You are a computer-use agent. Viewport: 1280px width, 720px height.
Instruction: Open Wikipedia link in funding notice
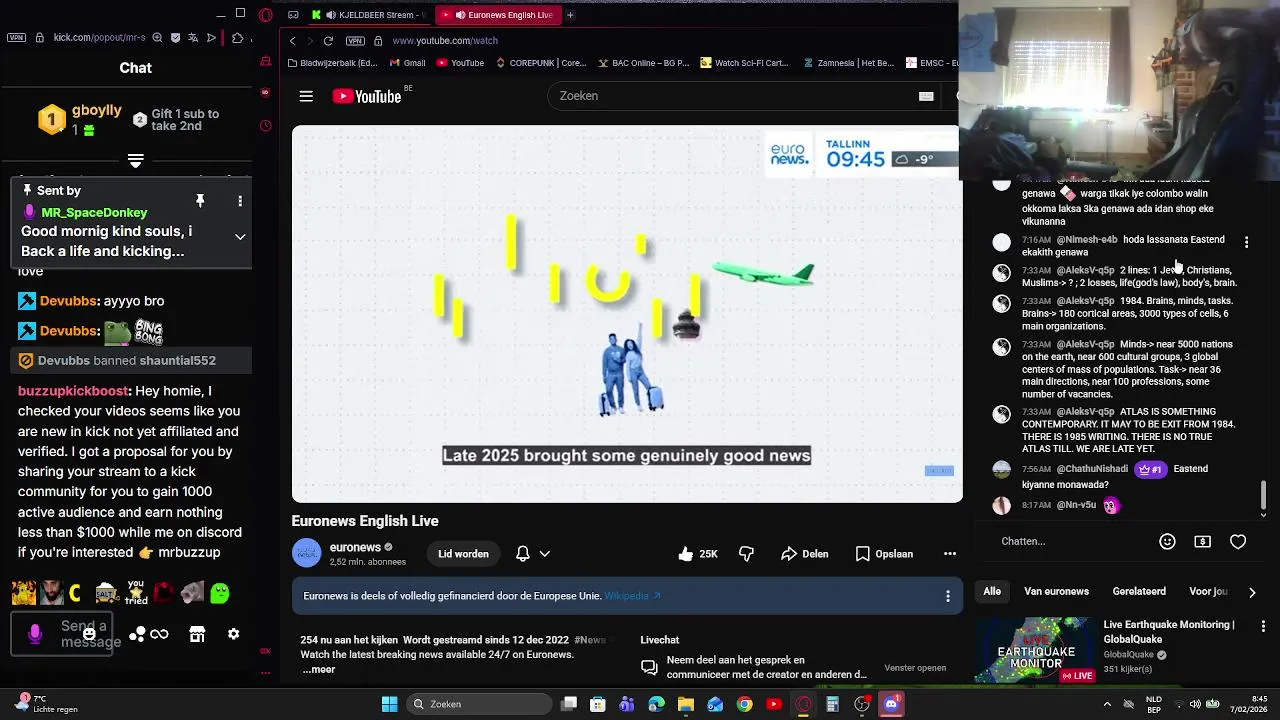[x=632, y=596]
